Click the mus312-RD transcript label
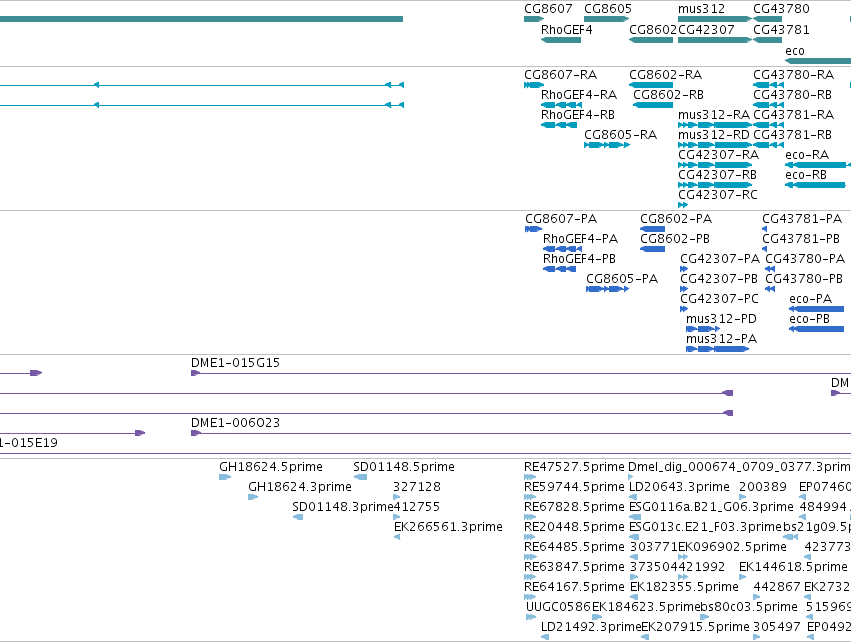This screenshot has height=642, width=851. tap(714, 135)
